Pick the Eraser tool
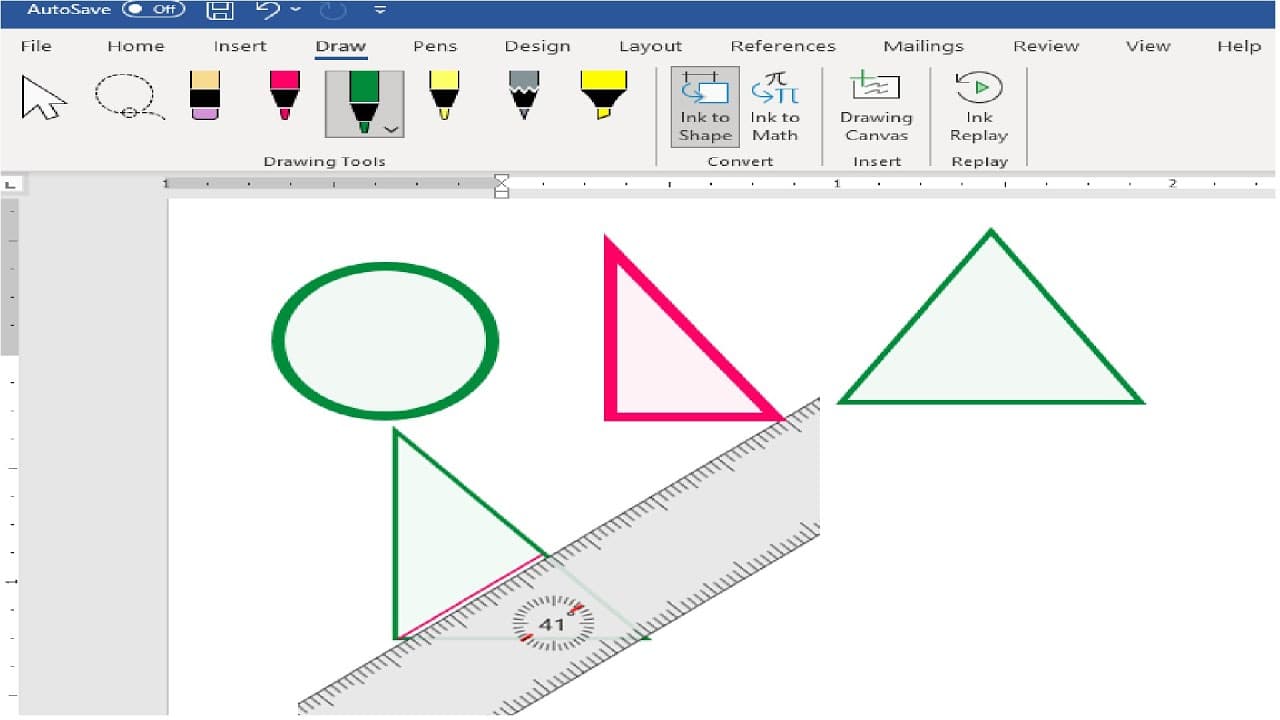 pos(204,97)
